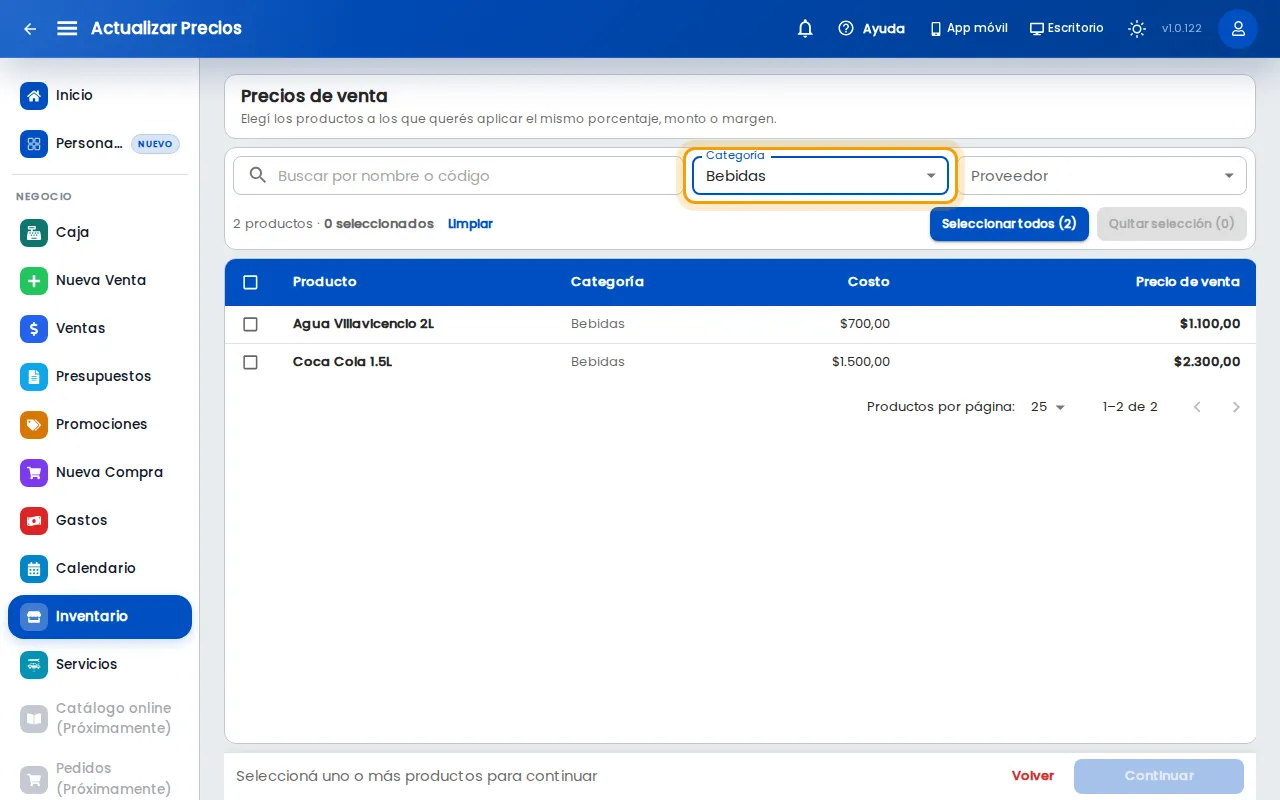The width and height of the screenshot is (1280, 800).
Task: Click the Inicio home icon
Action: click(34, 96)
